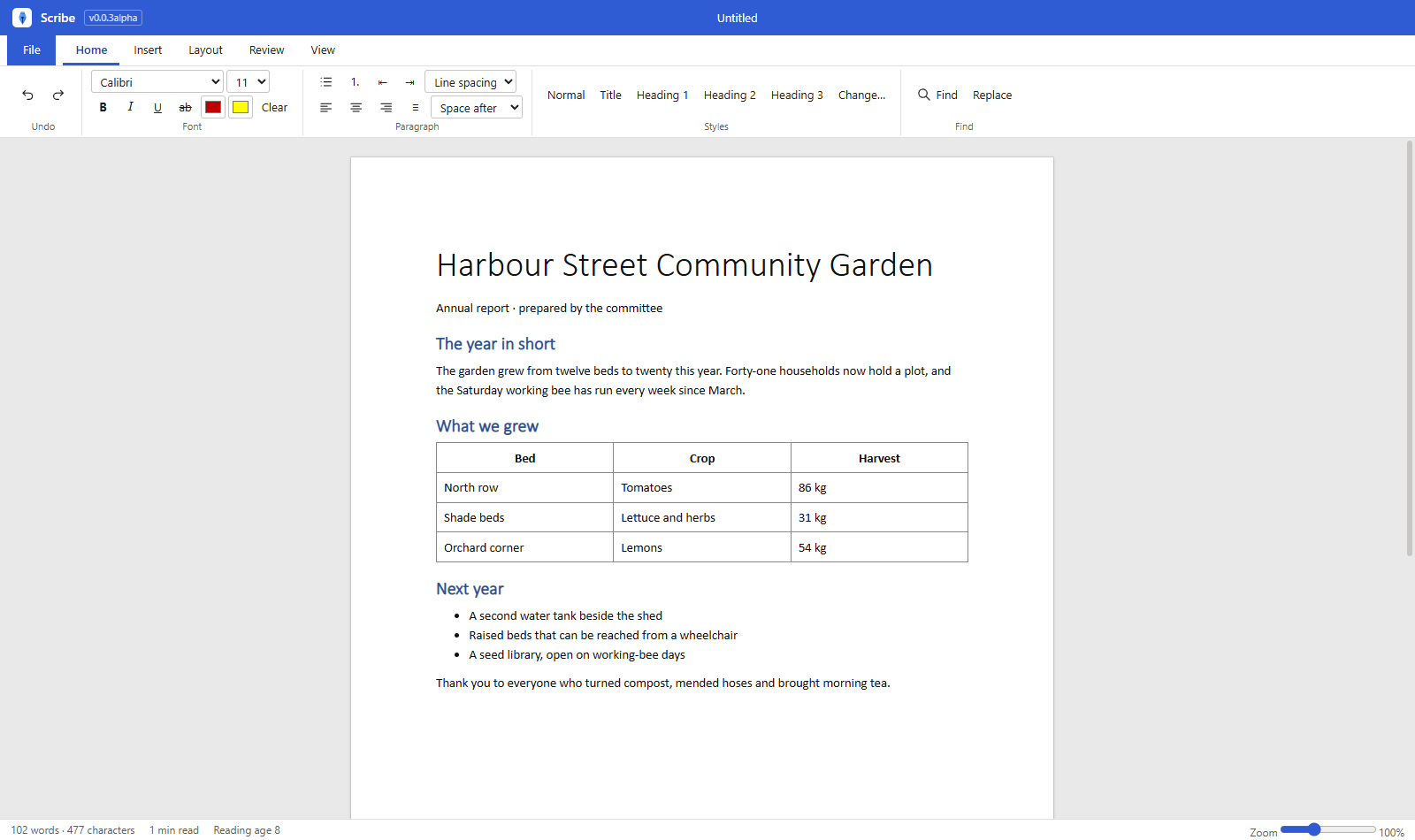Increase paragraph indent
The image size is (1415, 840).
[410, 81]
